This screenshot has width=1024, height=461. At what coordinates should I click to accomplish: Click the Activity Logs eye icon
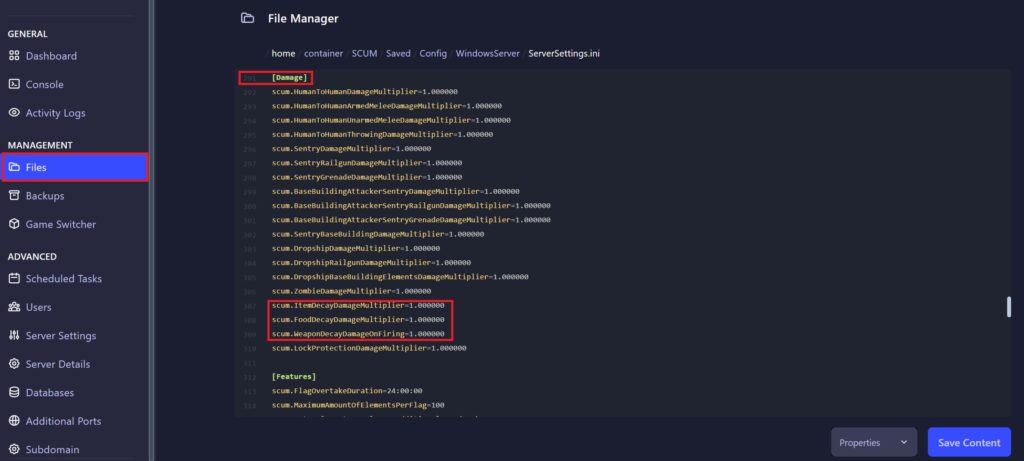14,113
